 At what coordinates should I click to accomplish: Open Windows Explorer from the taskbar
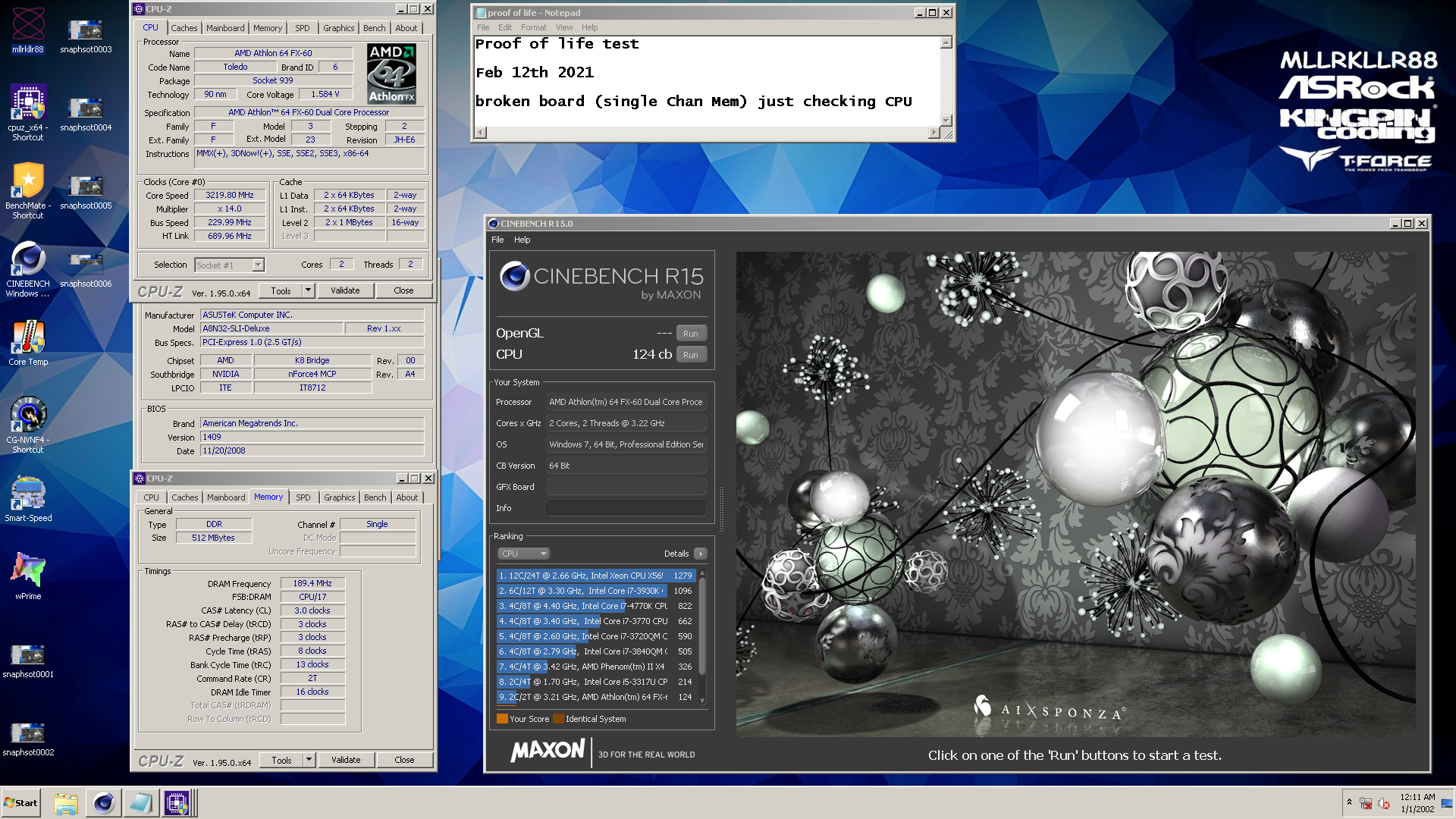[66, 803]
